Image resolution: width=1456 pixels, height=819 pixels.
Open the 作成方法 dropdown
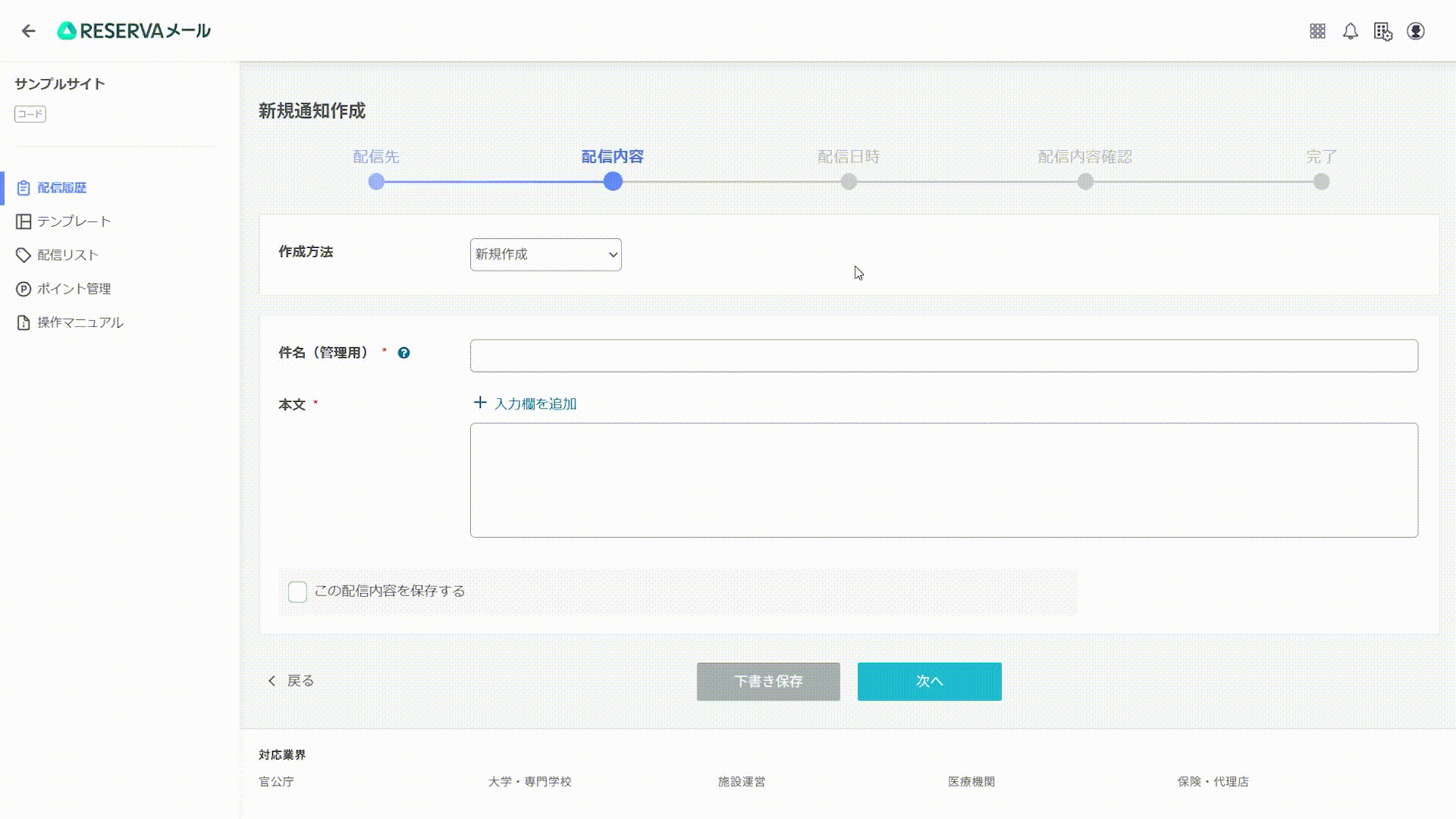(545, 255)
